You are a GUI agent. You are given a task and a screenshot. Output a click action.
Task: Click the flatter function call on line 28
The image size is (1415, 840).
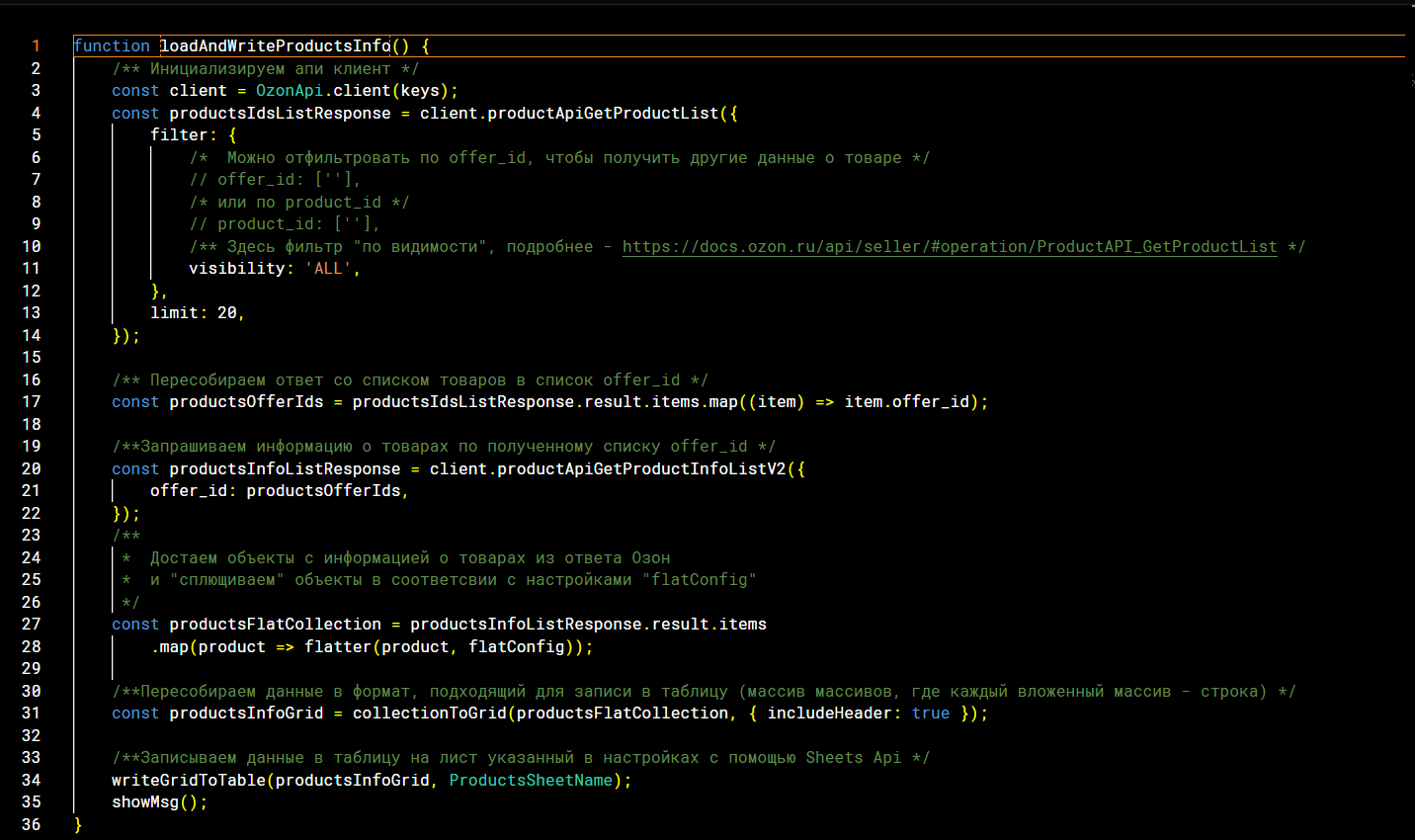(x=337, y=647)
